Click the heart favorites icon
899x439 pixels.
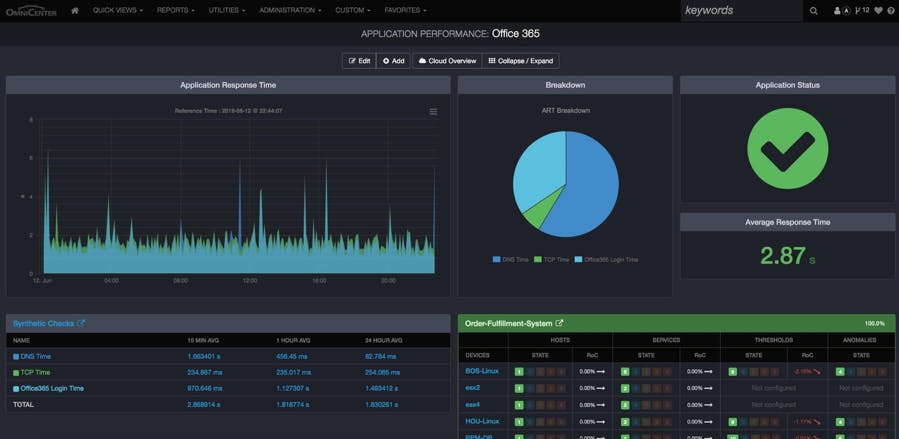878,10
